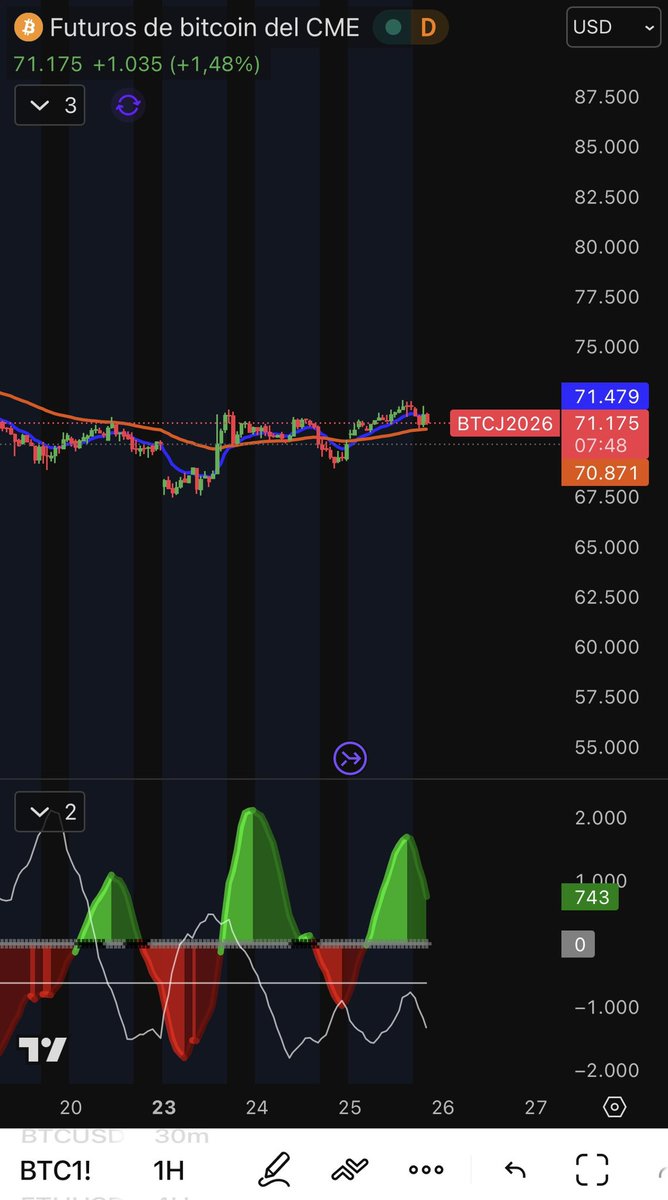Screen dimensions: 668x1200
Task: Tap the 55.000 price scale value
Action: 607,747
